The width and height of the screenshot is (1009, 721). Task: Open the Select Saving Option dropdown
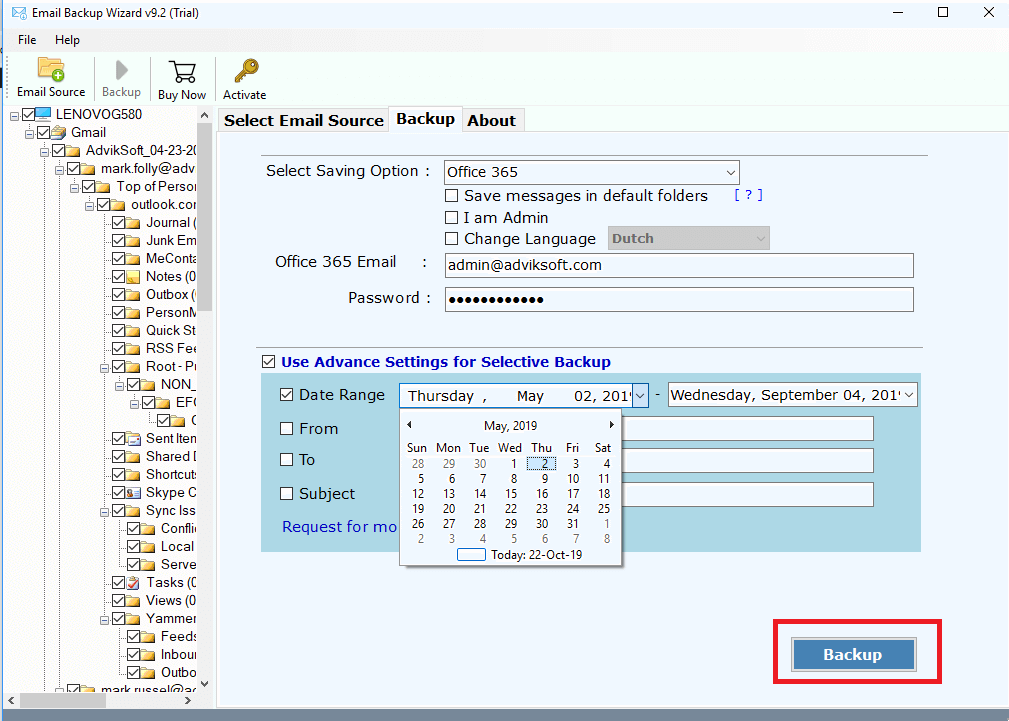[730, 173]
